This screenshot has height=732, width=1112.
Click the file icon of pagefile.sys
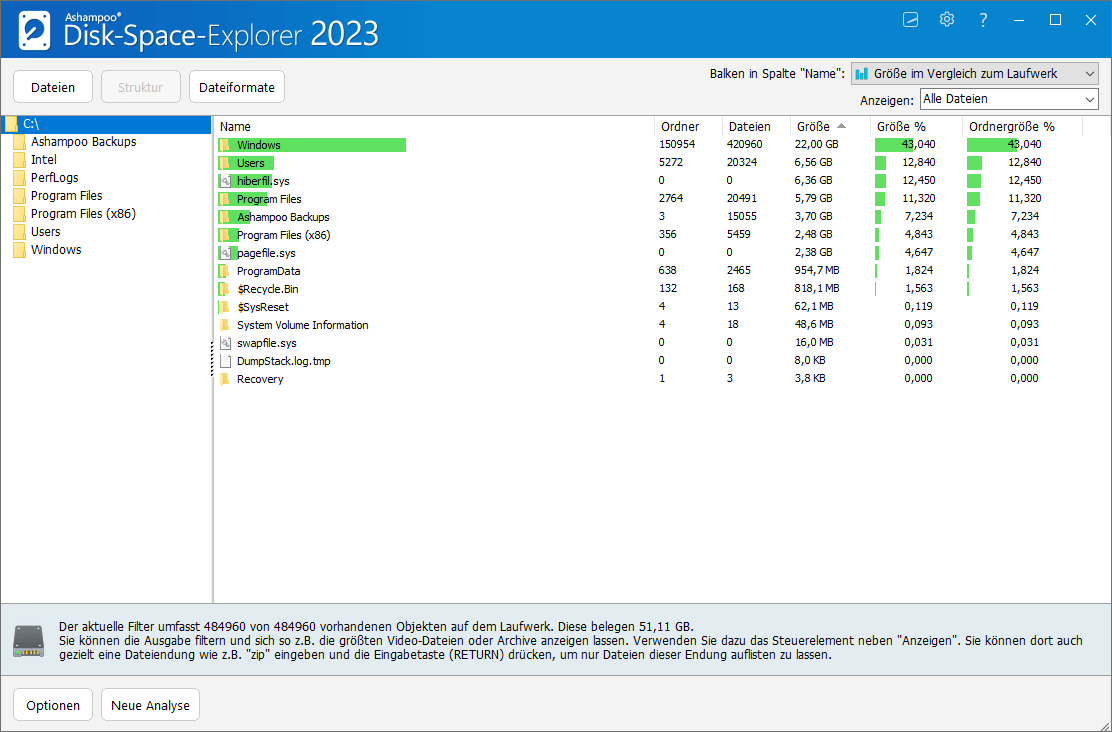click(x=226, y=252)
